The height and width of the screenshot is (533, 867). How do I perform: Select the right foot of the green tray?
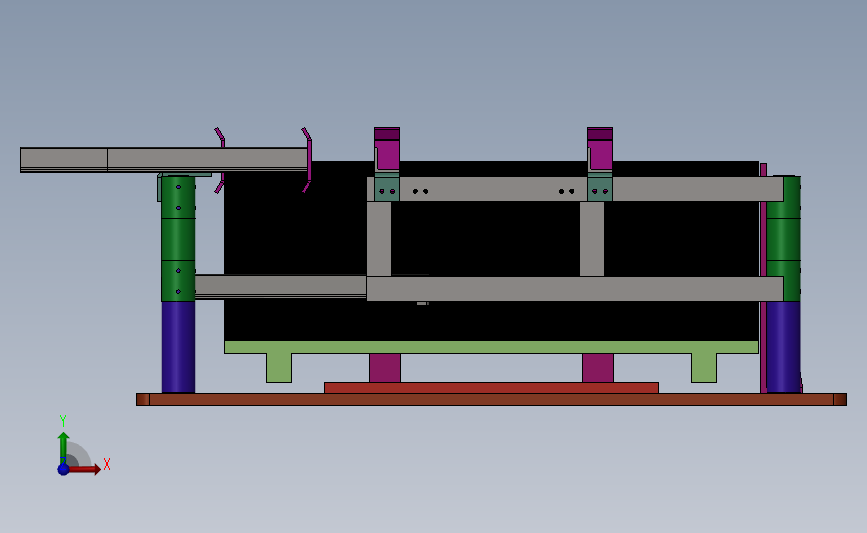pyautogui.click(x=704, y=368)
